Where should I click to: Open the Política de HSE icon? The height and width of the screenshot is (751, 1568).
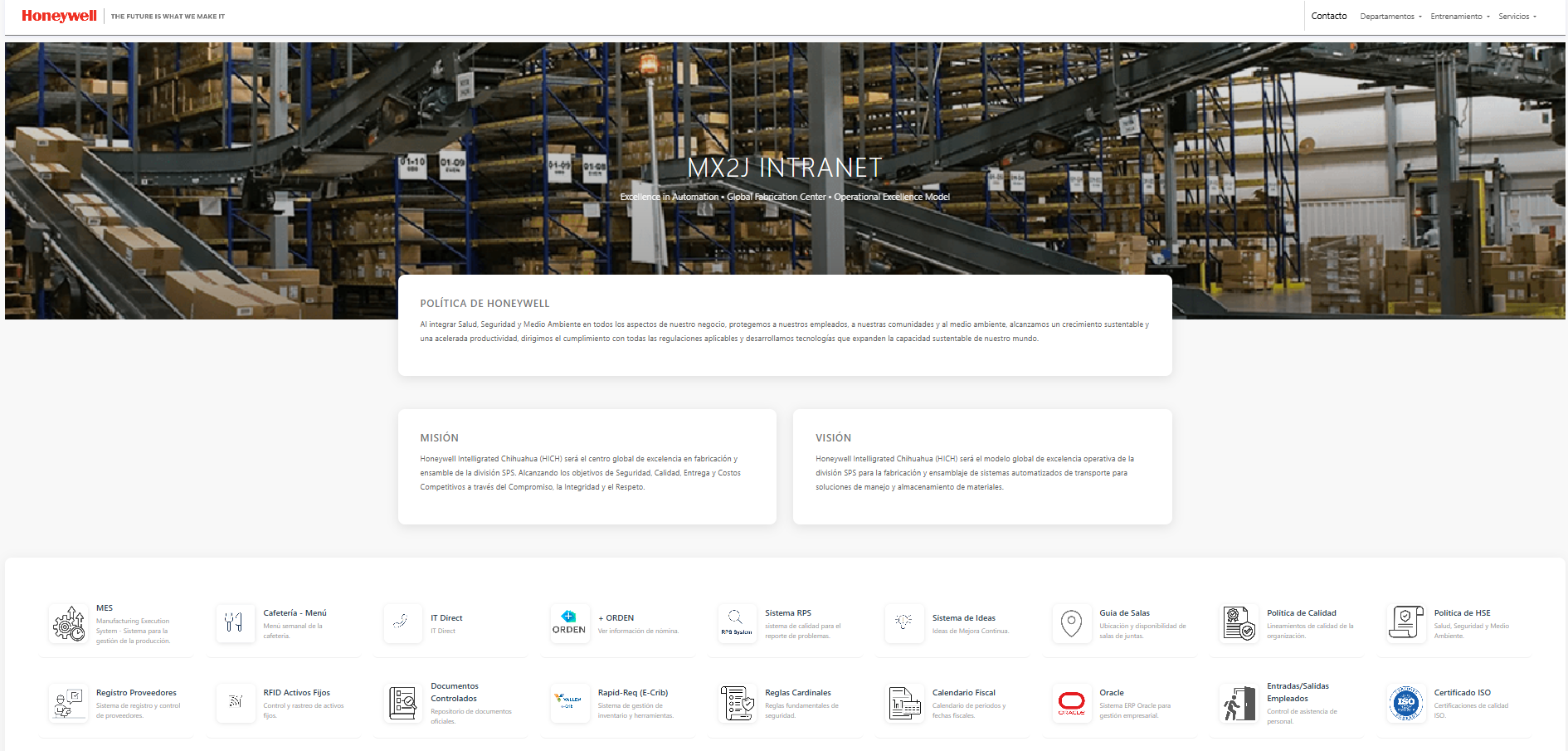pos(1405,623)
